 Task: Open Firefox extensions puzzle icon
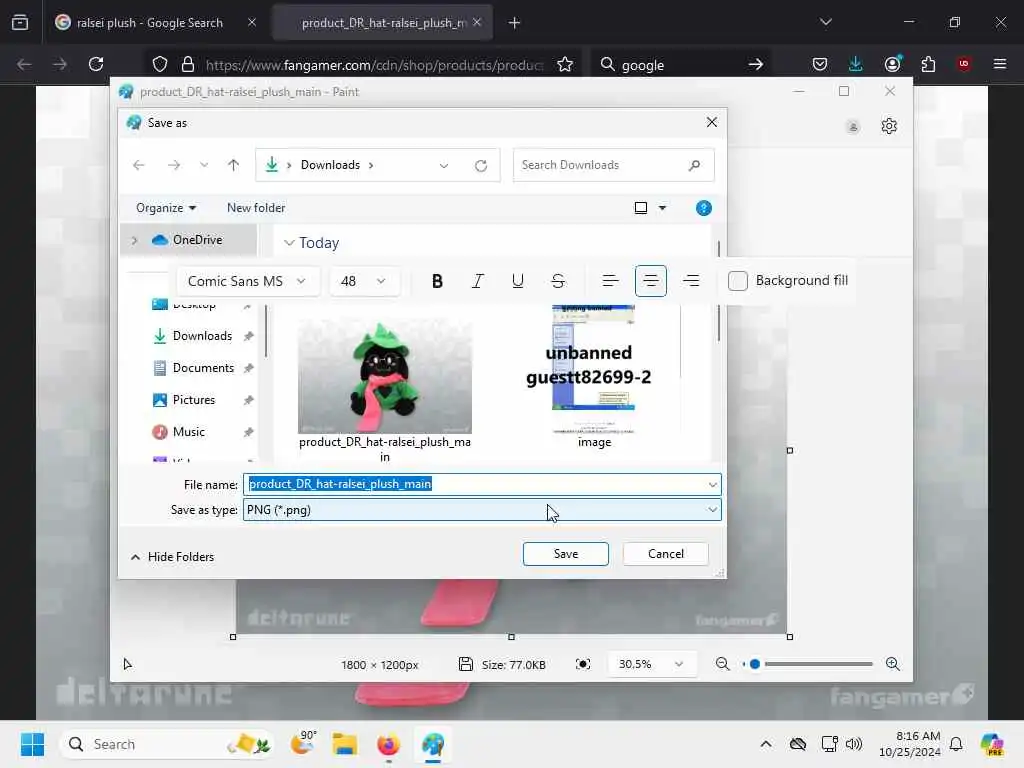pos(928,64)
